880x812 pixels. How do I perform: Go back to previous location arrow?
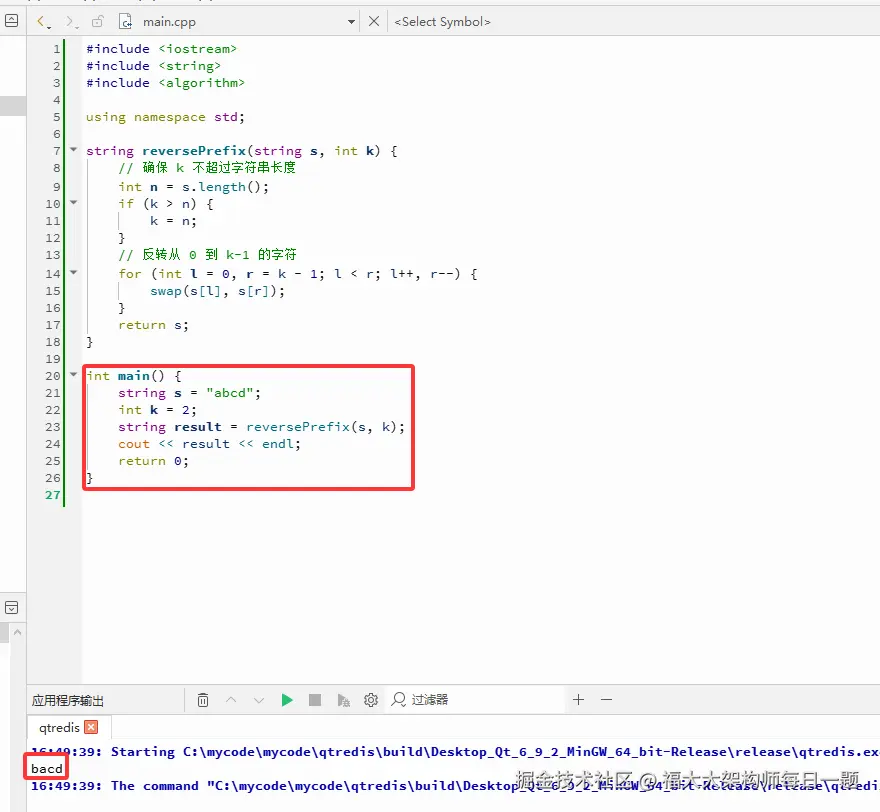[x=42, y=22]
